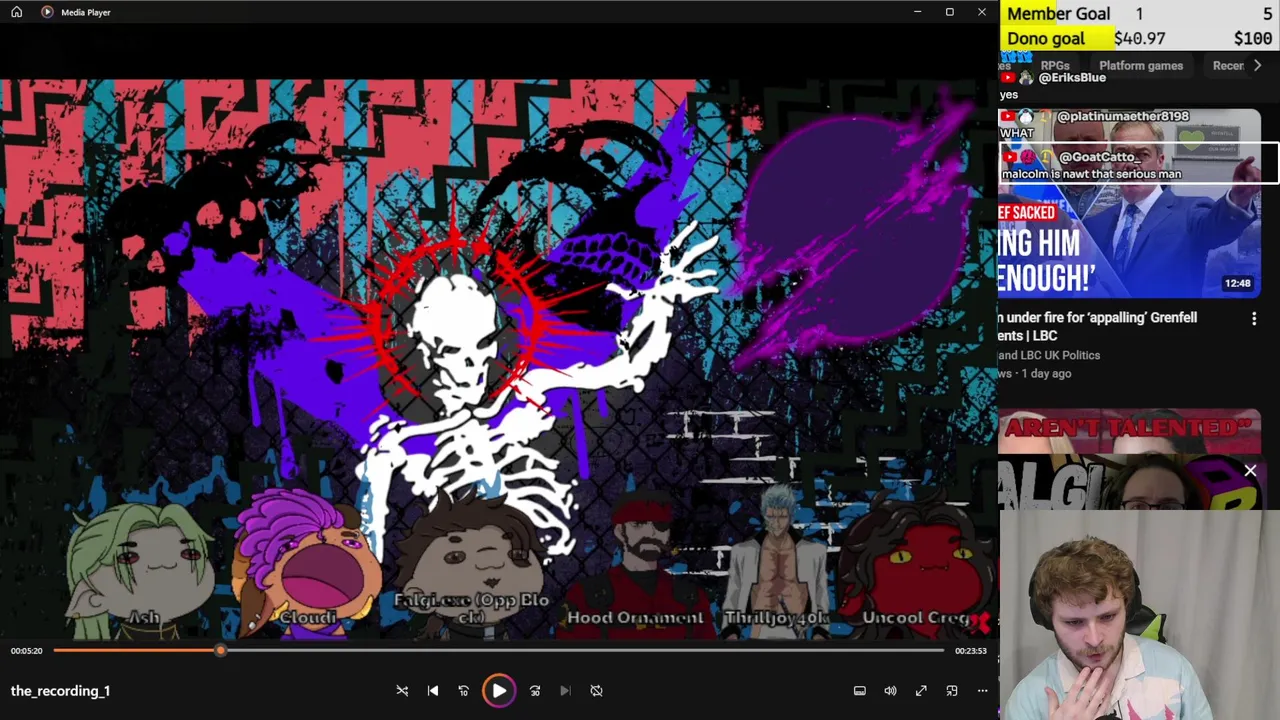Select the Platform games category chip
Image resolution: width=1280 pixels, height=720 pixels.
click(1141, 66)
